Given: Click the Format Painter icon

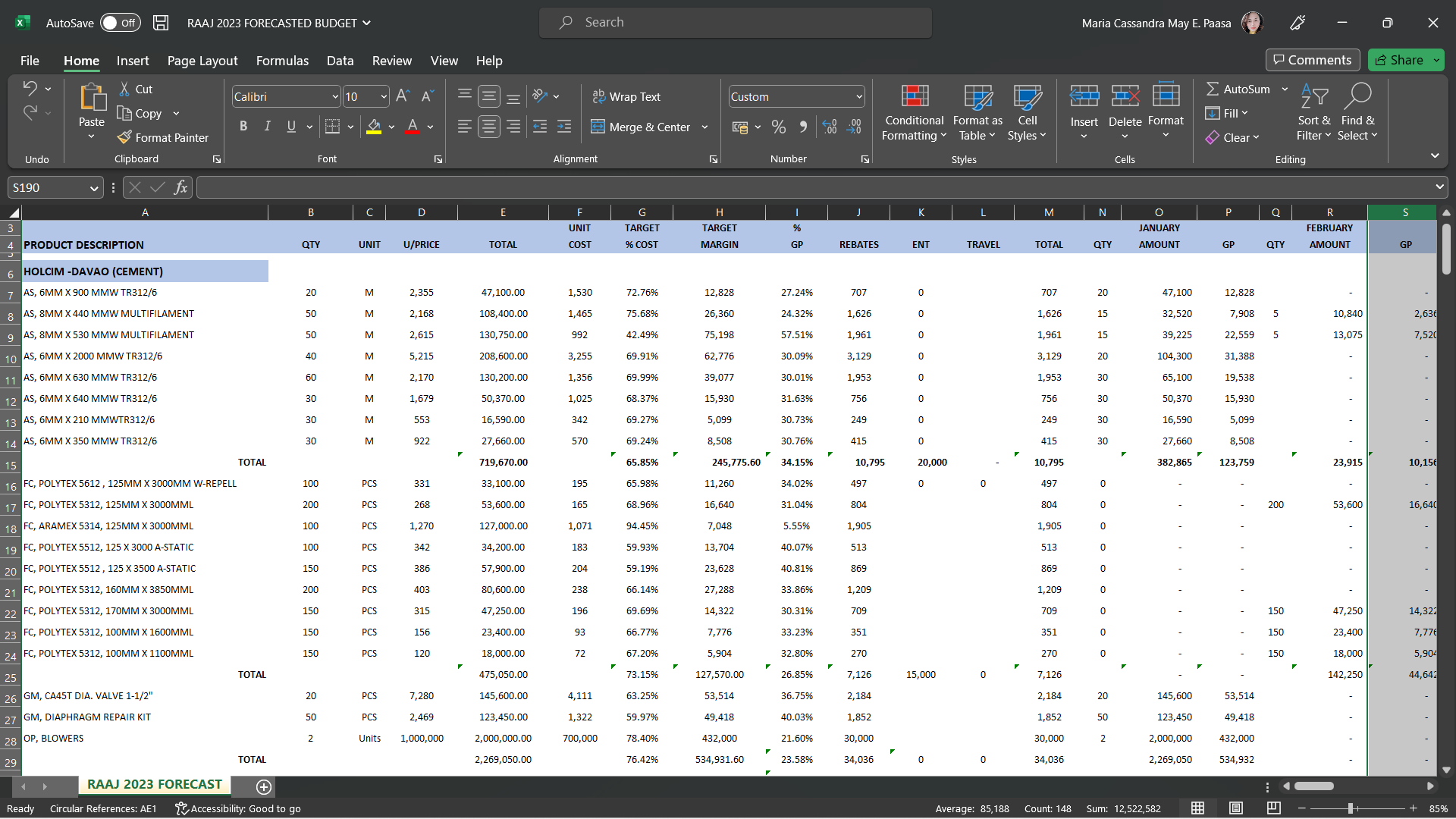Looking at the screenshot, I should point(125,137).
